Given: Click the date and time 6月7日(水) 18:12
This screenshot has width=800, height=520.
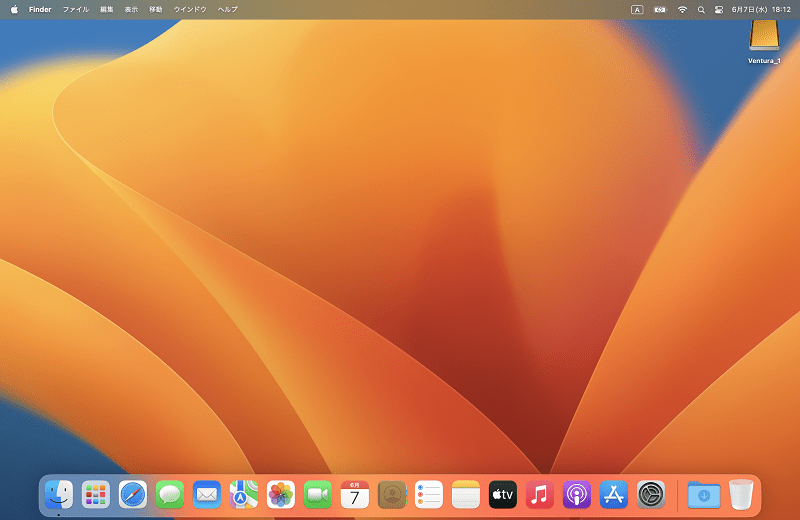Looking at the screenshot, I should pyautogui.click(x=761, y=9).
